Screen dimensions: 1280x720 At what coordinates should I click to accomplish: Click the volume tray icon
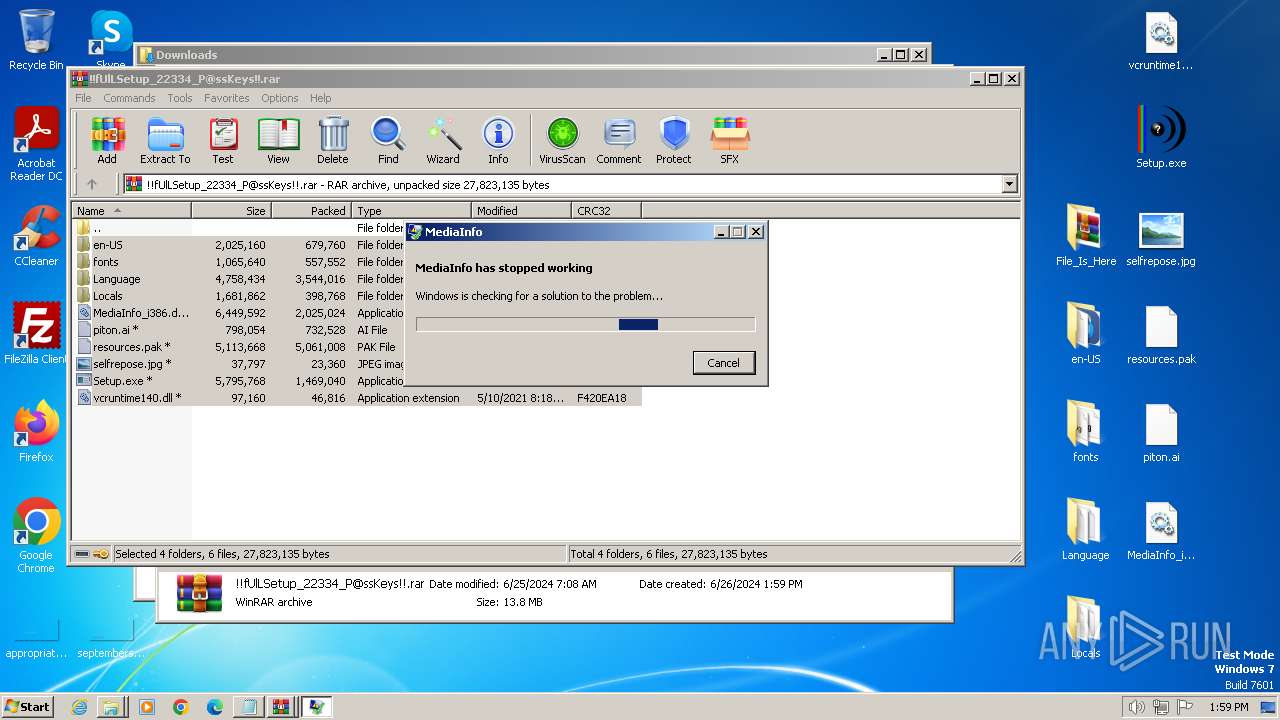pos(1136,707)
